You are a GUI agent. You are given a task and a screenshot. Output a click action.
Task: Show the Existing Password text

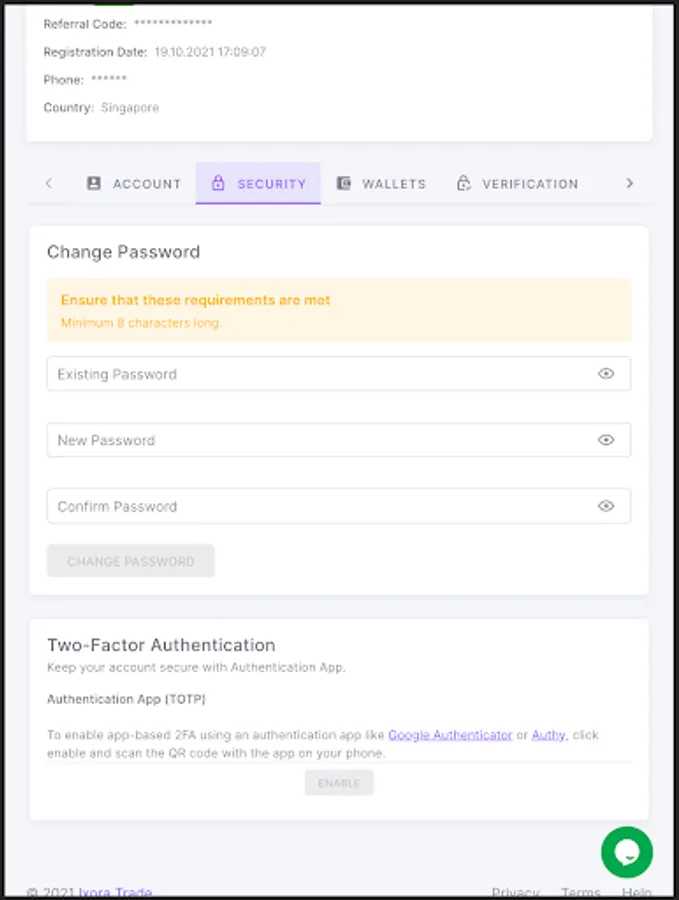(x=606, y=374)
